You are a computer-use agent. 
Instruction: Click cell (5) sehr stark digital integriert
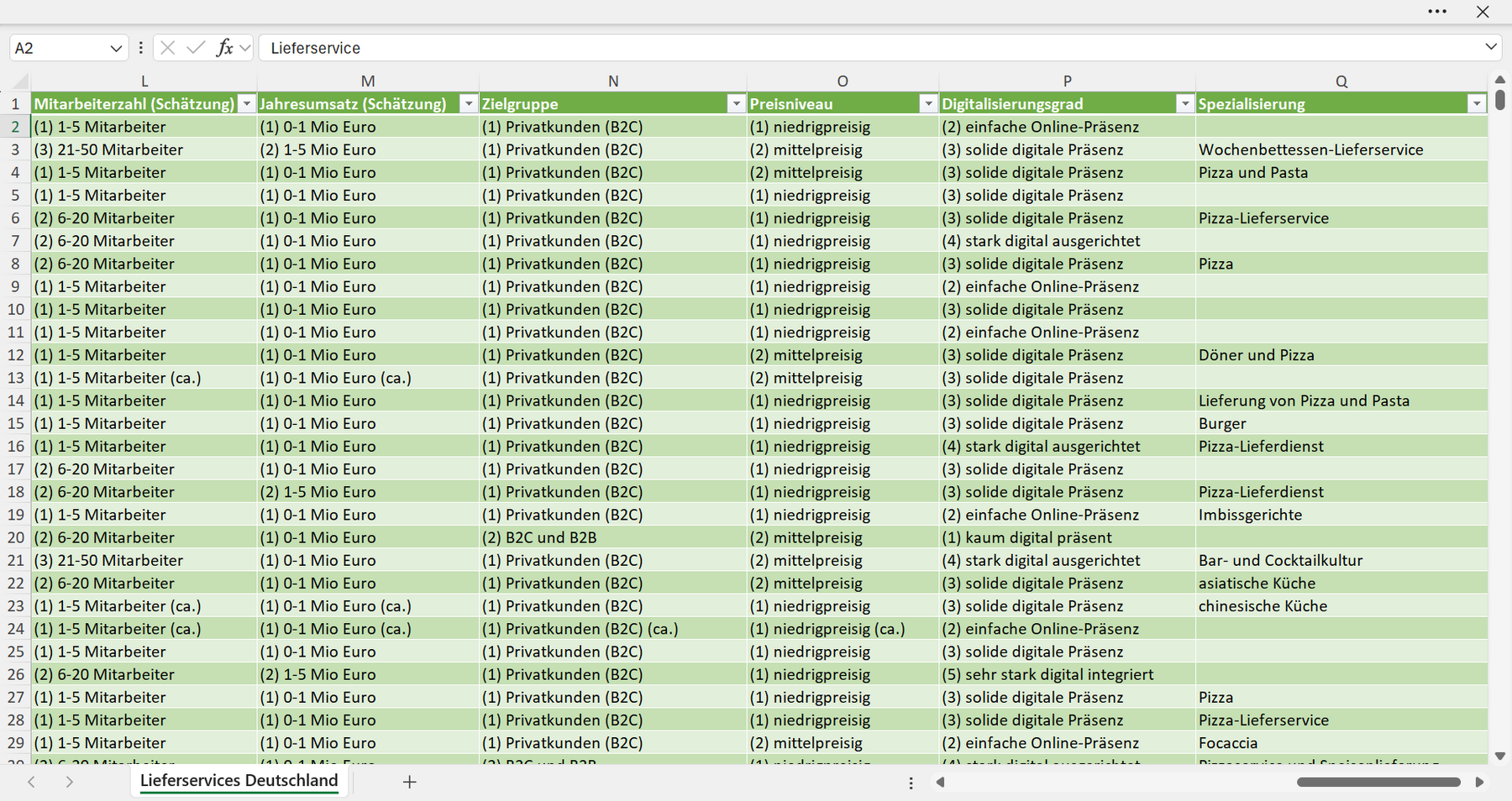[x=1067, y=674]
